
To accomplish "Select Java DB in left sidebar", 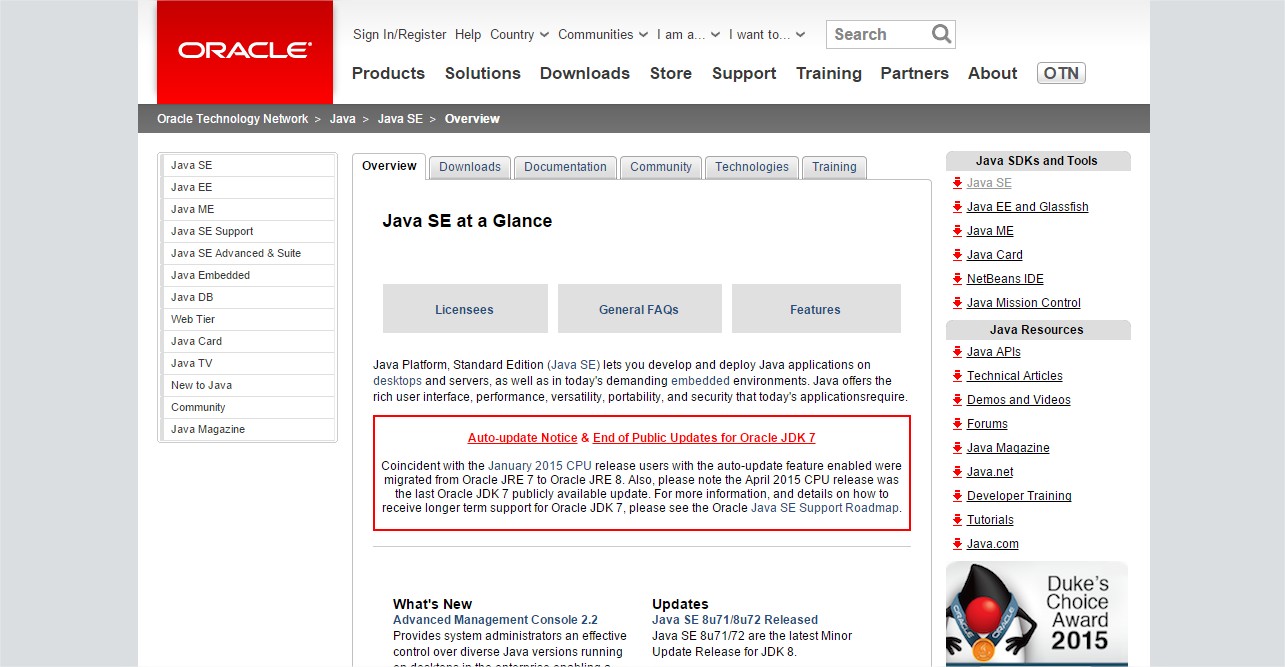I will click(249, 297).
